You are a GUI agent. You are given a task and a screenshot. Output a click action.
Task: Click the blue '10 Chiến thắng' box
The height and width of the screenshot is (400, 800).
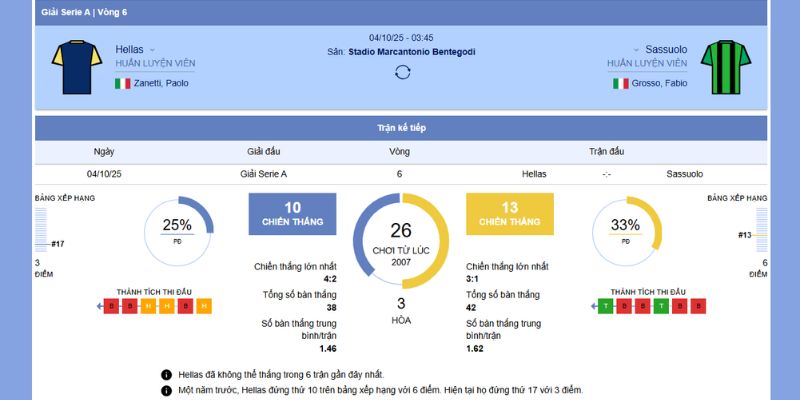point(292,214)
